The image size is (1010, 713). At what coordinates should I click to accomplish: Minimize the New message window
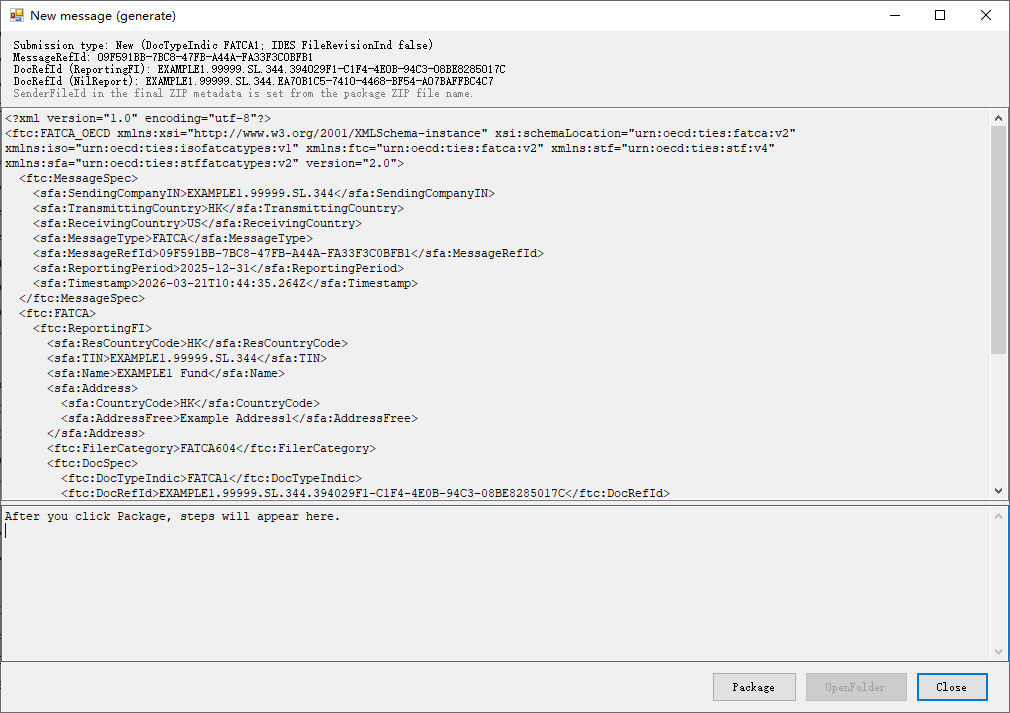[x=895, y=16]
